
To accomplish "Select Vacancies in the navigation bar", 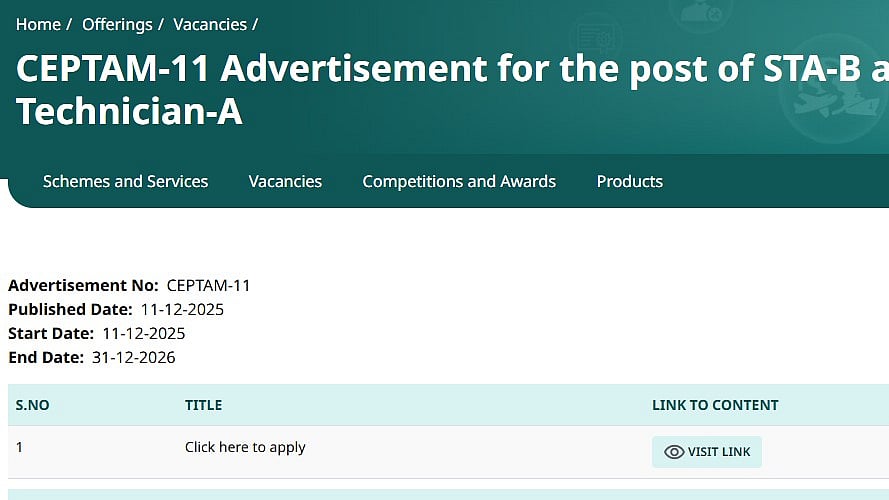I will 285,181.
